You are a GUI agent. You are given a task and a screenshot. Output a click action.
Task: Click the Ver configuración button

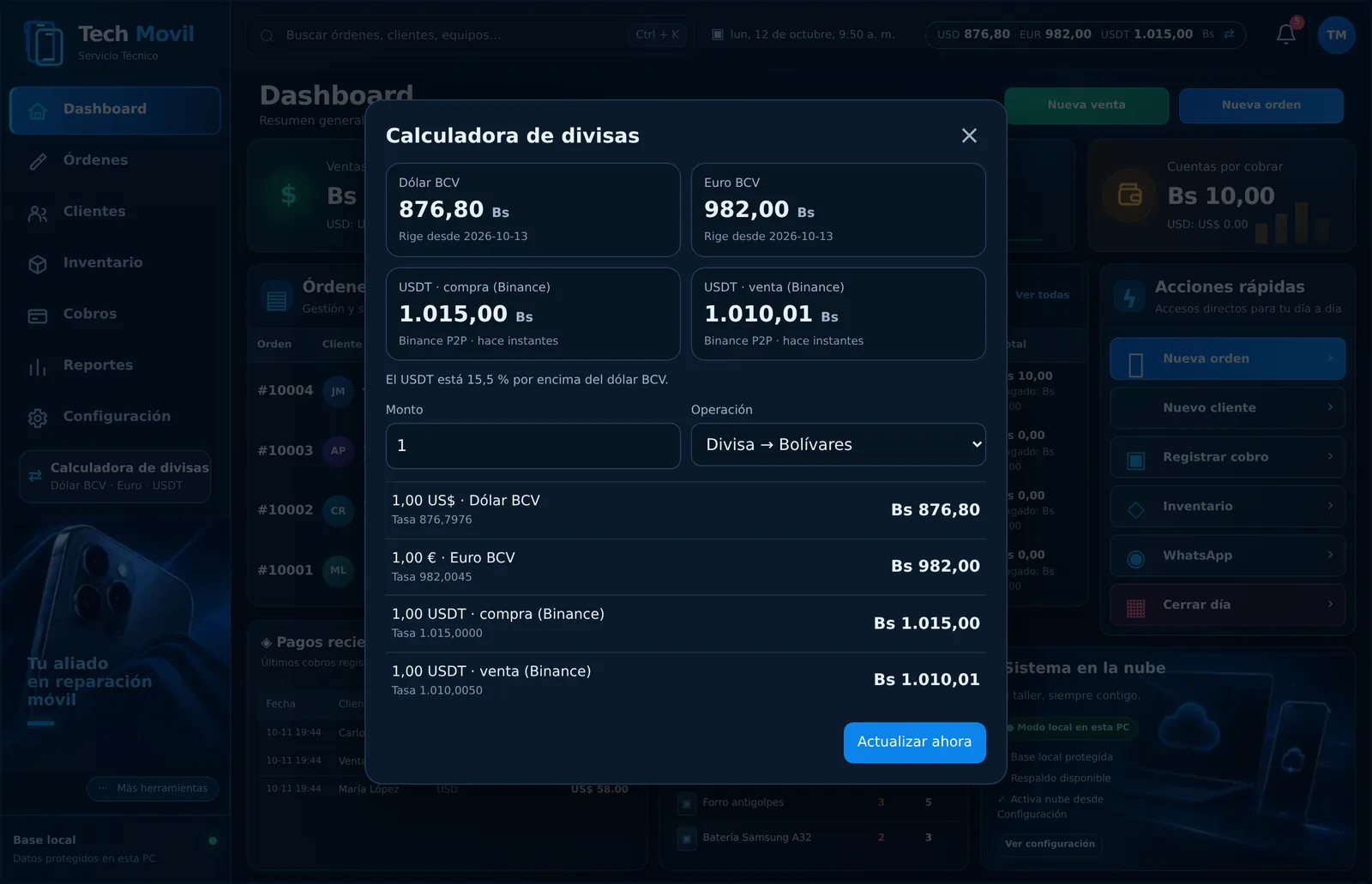[1050, 844]
